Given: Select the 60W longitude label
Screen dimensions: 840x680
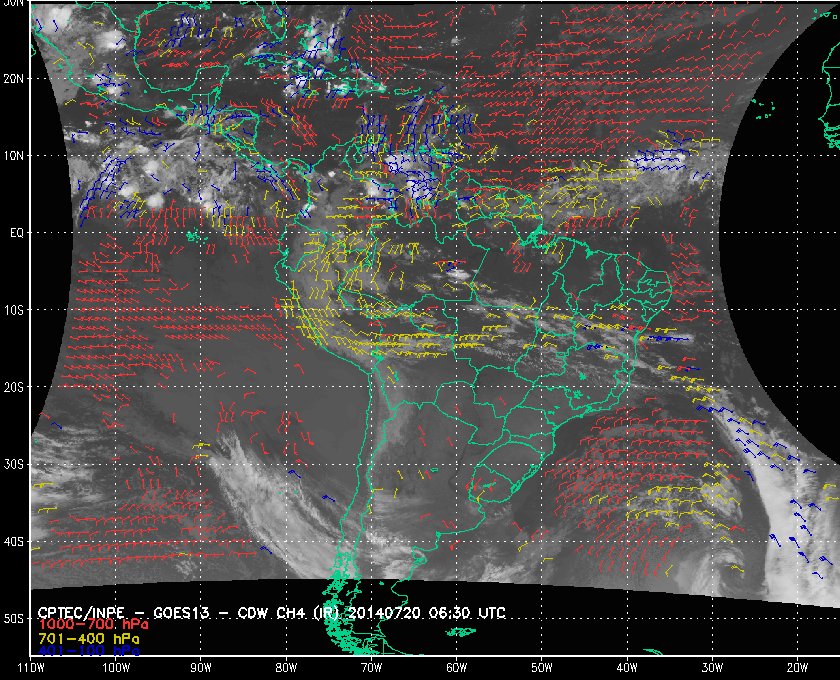Looking at the screenshot, I should [456, 668].
